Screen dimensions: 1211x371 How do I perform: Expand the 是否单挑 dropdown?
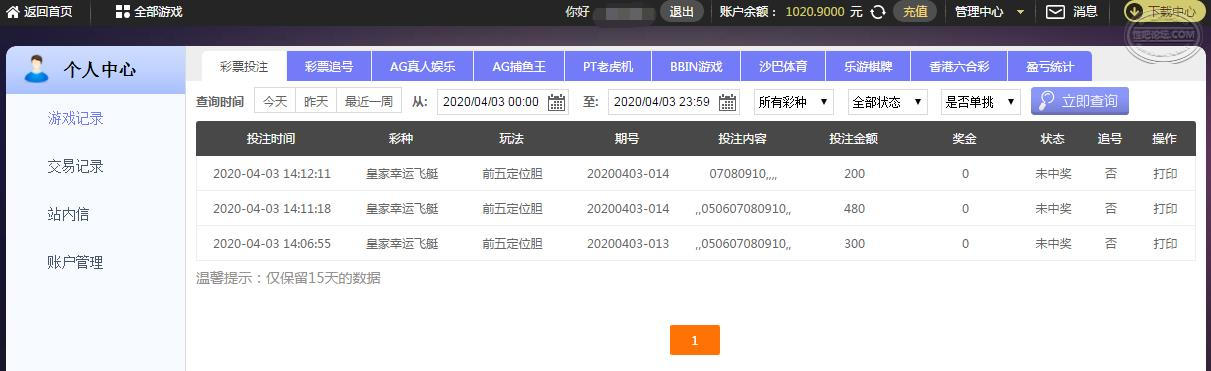(980, 102)
